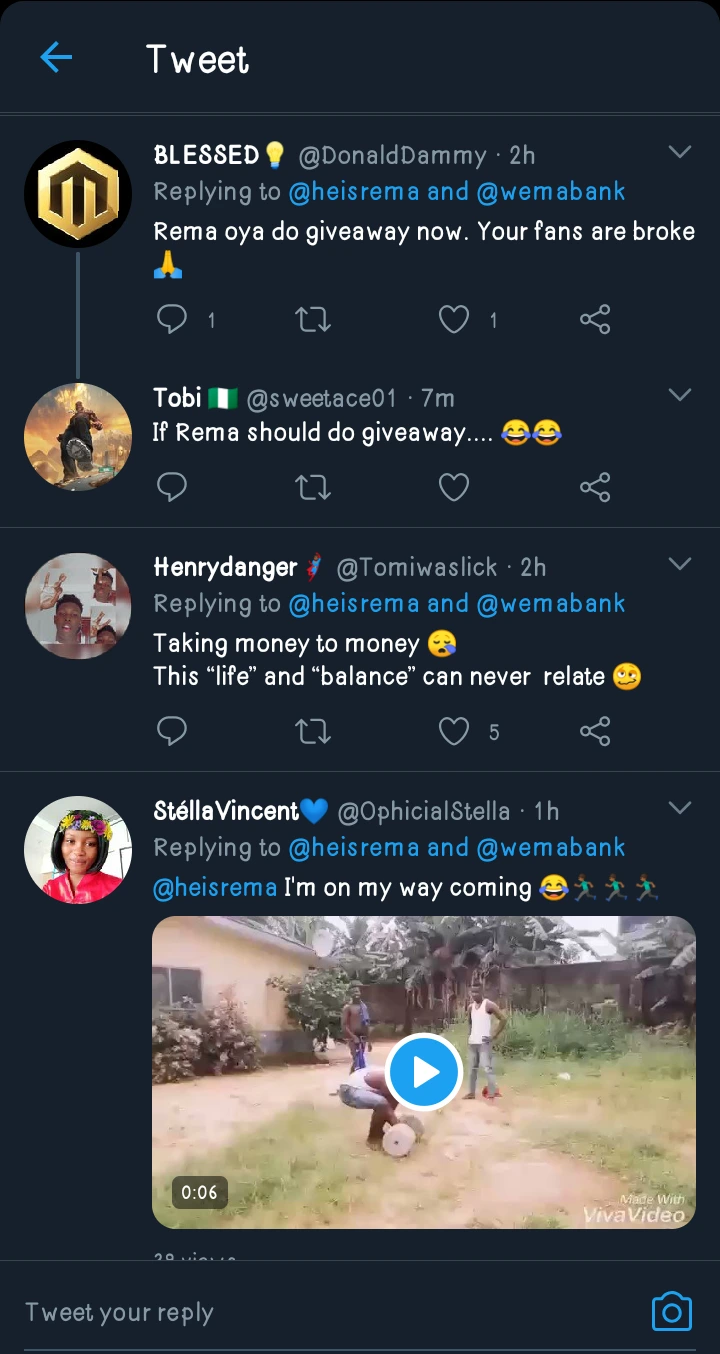Viewport: 720px width, 1354px height.
Task: Like Tobi's tweet
Action: pyautogui.click(x=454, y=487)
